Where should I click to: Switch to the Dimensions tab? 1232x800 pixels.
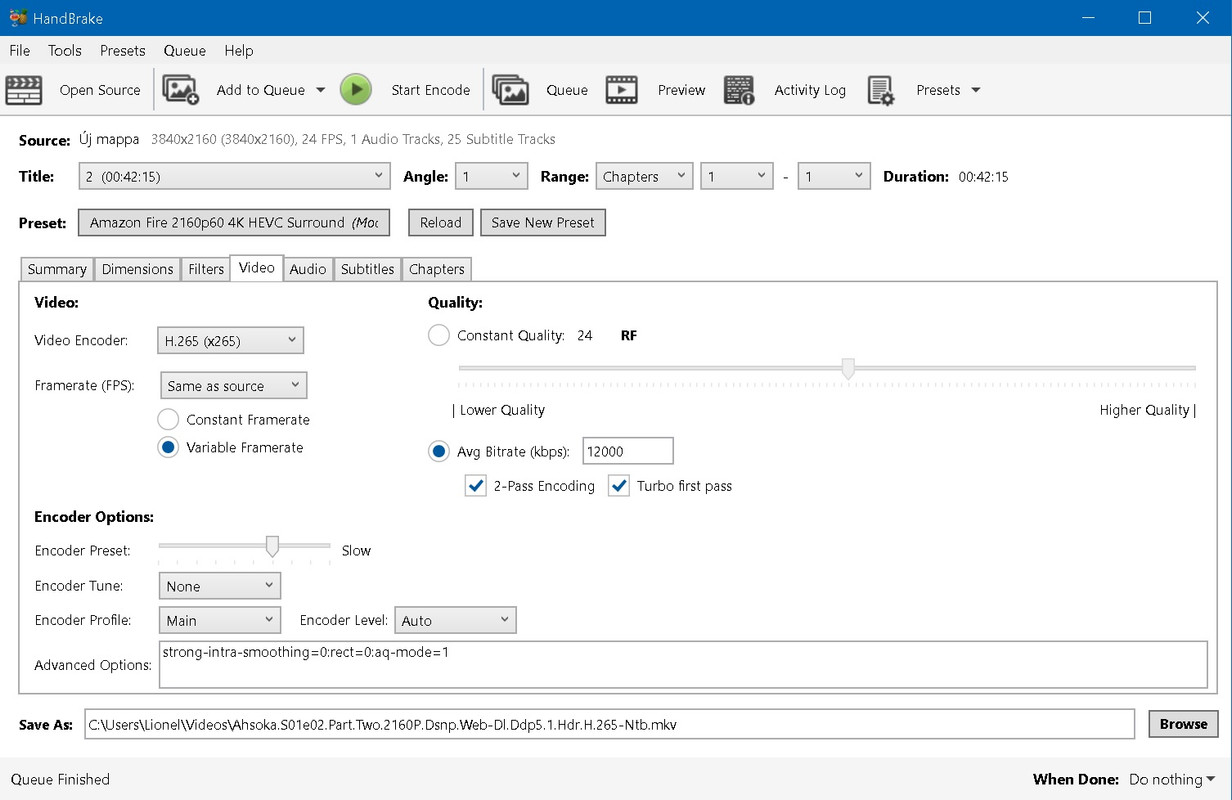pyautogui.click(x=138, y=269)
